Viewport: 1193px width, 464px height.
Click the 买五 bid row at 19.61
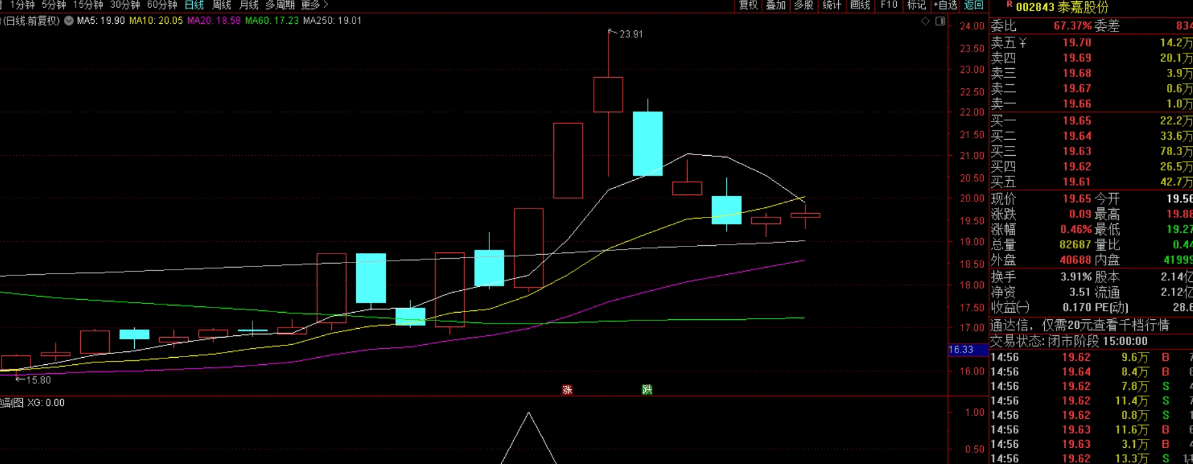1090,182
